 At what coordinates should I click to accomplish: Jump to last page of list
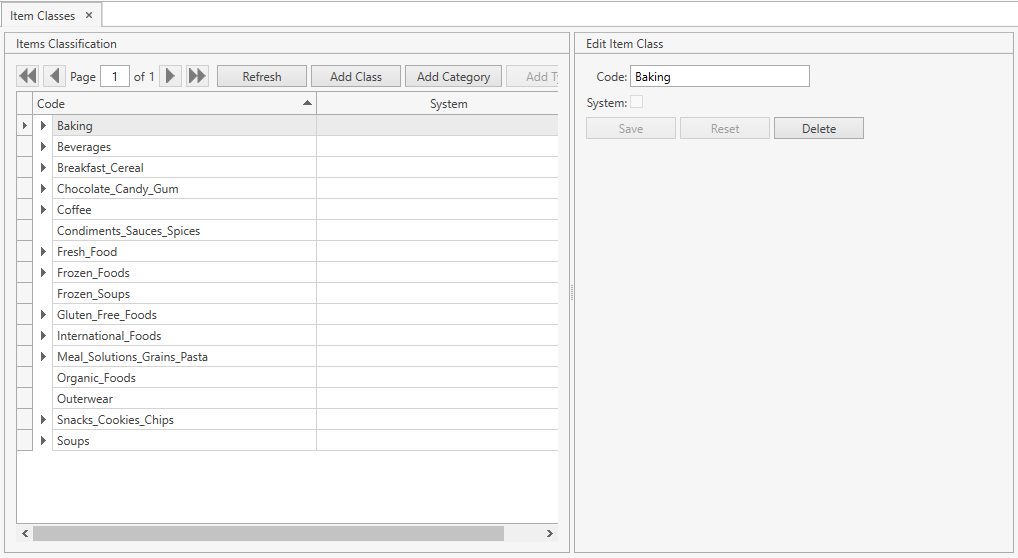[197, 76]
